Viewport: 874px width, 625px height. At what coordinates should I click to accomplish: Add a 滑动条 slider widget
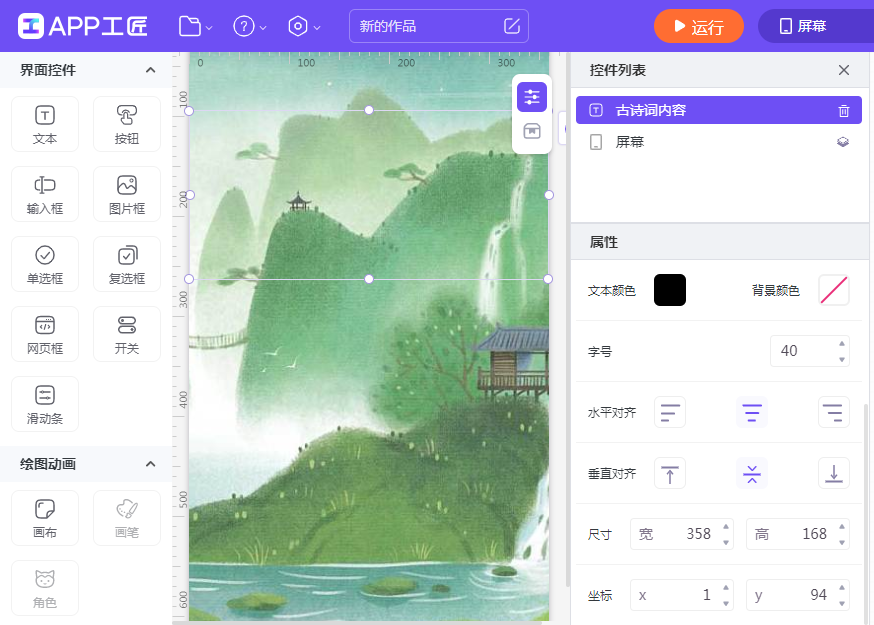coord(45,404)
